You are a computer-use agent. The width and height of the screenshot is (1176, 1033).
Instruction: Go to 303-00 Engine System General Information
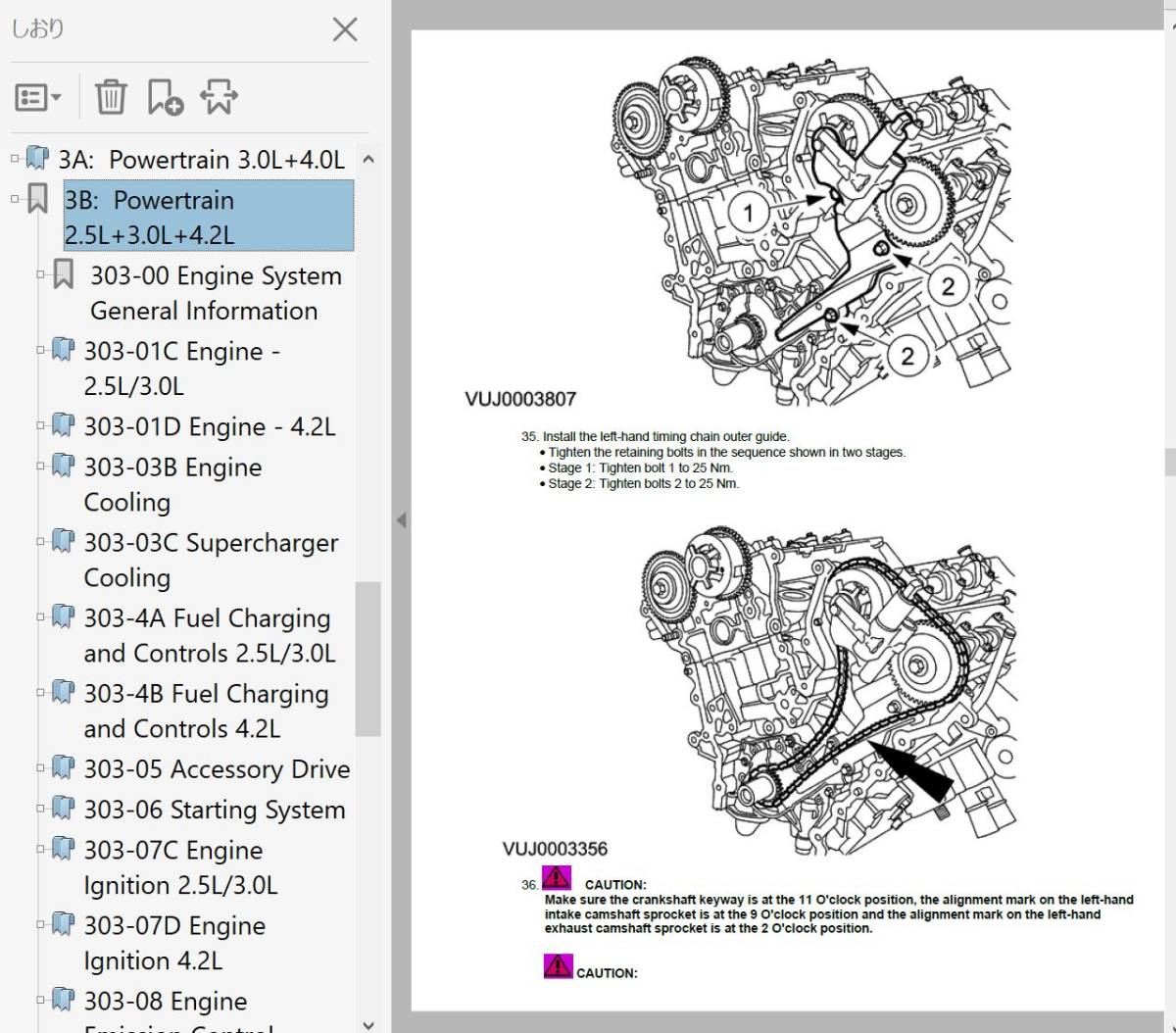click(x=216, y=293)
